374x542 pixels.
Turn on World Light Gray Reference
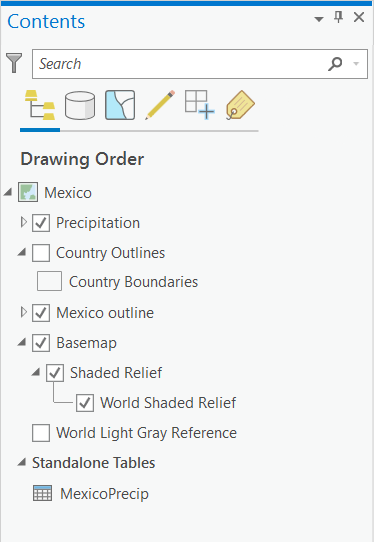pos(41,433)
